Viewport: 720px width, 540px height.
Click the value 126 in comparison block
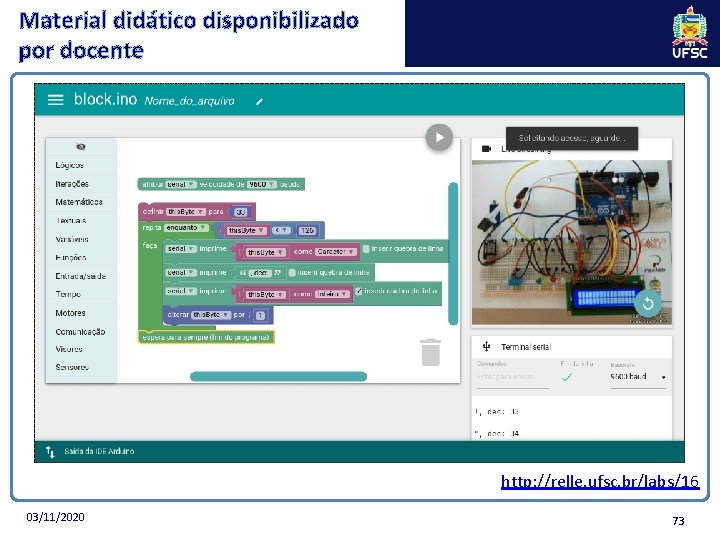(x=307, y=231)
